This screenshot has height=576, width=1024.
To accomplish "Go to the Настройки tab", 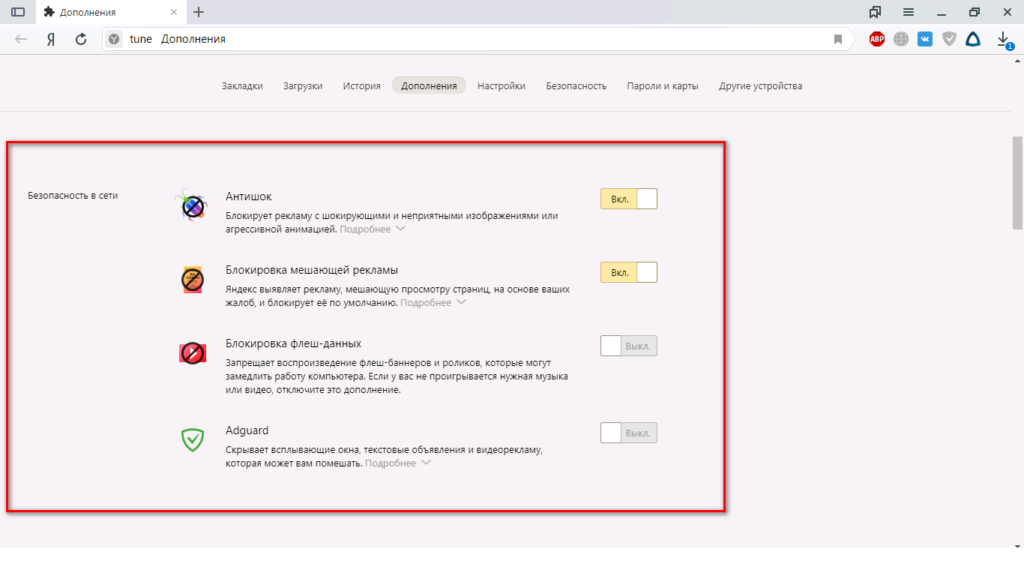I will pyautogui.click(x=501, y=86).
